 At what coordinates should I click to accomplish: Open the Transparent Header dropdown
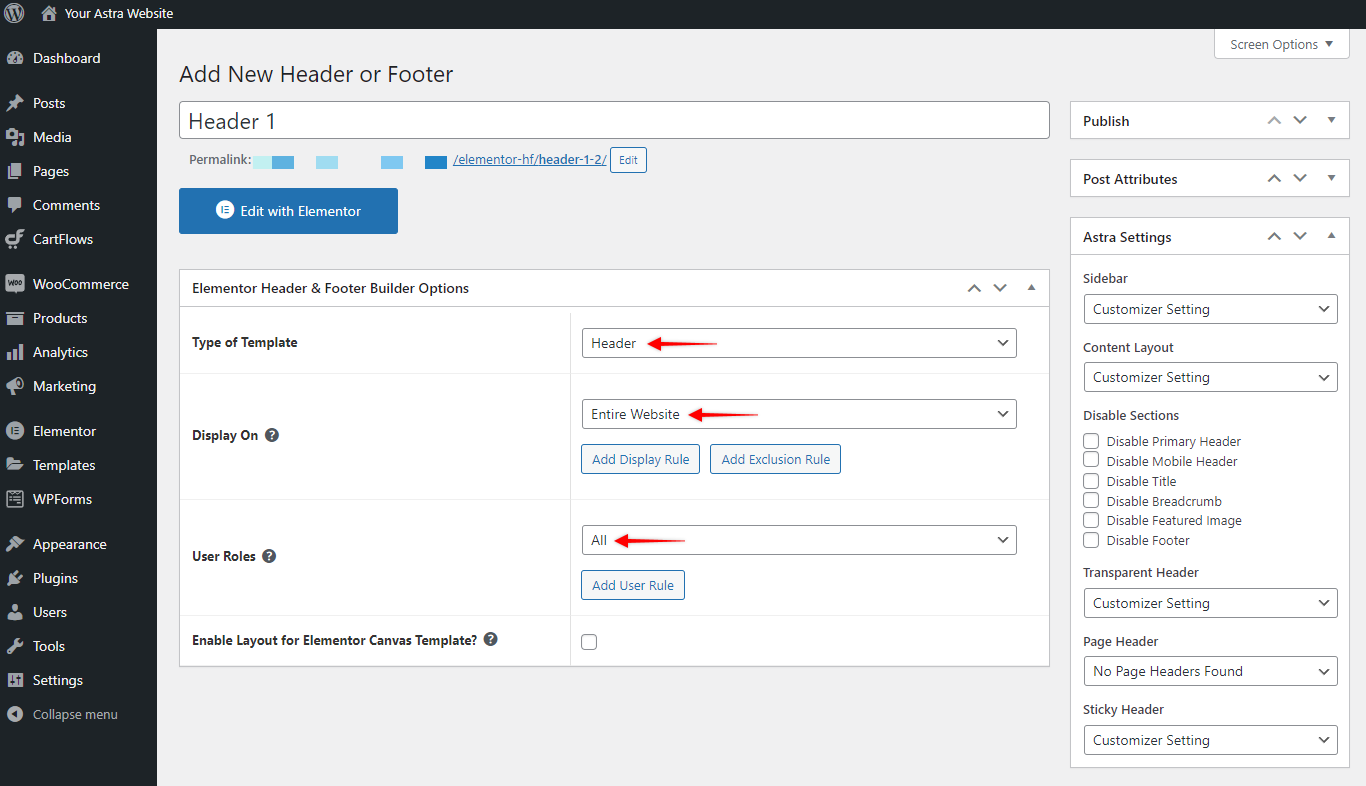(x=1211, y=603)
